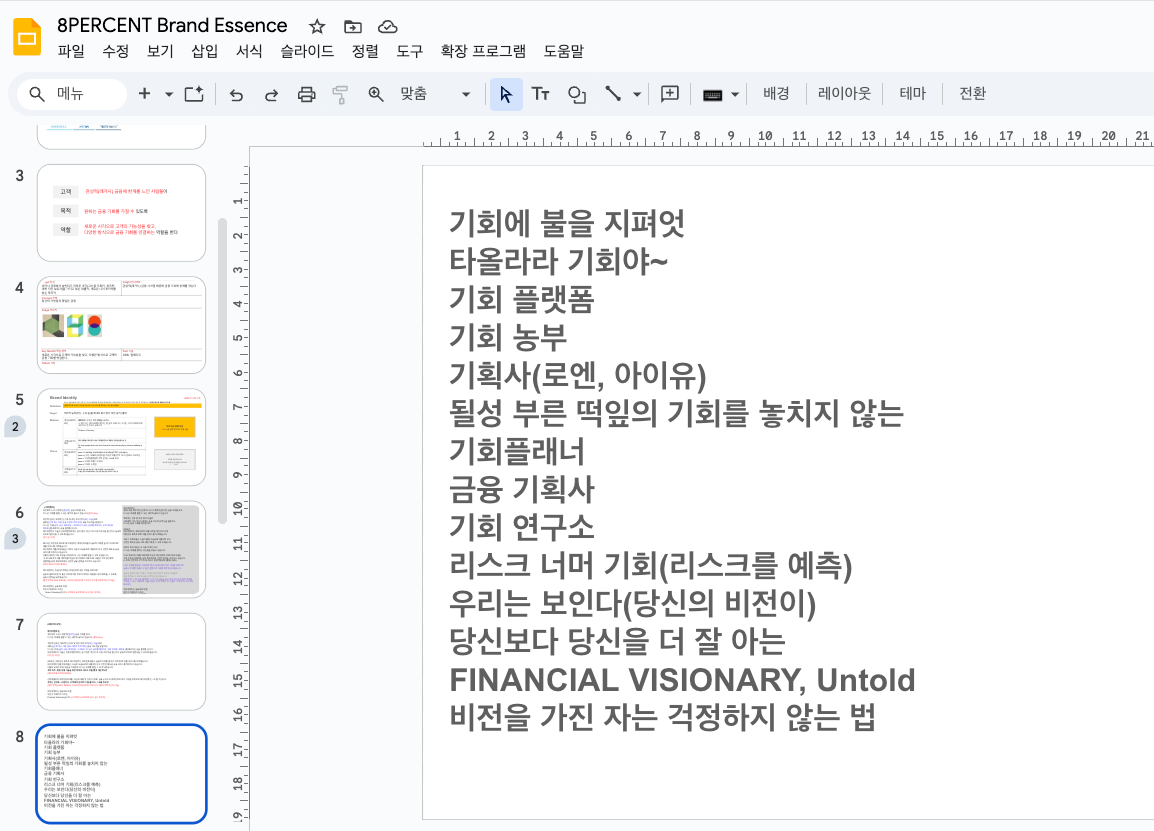The width and height of the screenshot is (1154, 831).
Task: Click the text '될성 부른 떡잎의 기회를 놓치지 않는'
Action: tap(676, 414)
